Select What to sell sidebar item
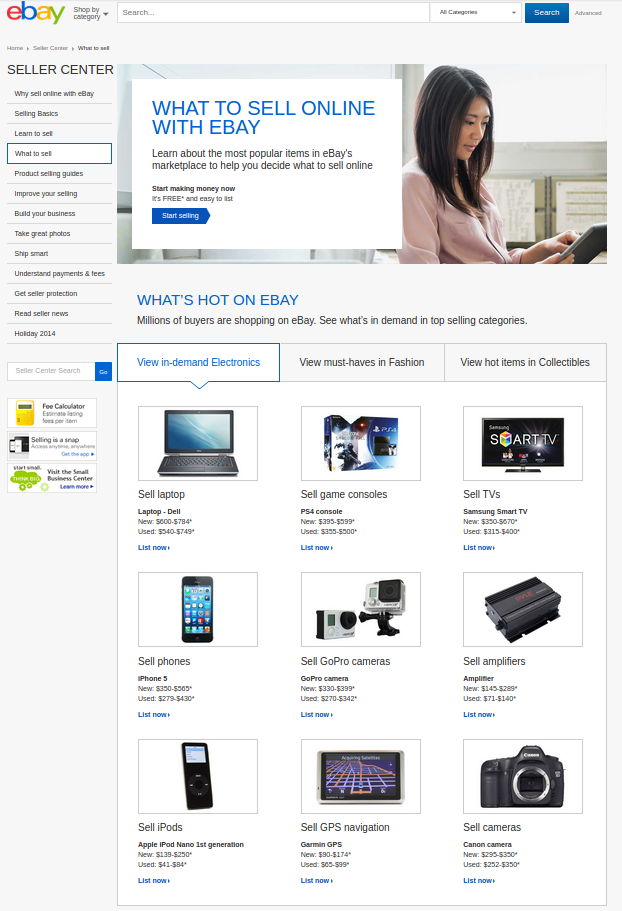The height and width of the screenshot is (911, 622). coord(59,153)
